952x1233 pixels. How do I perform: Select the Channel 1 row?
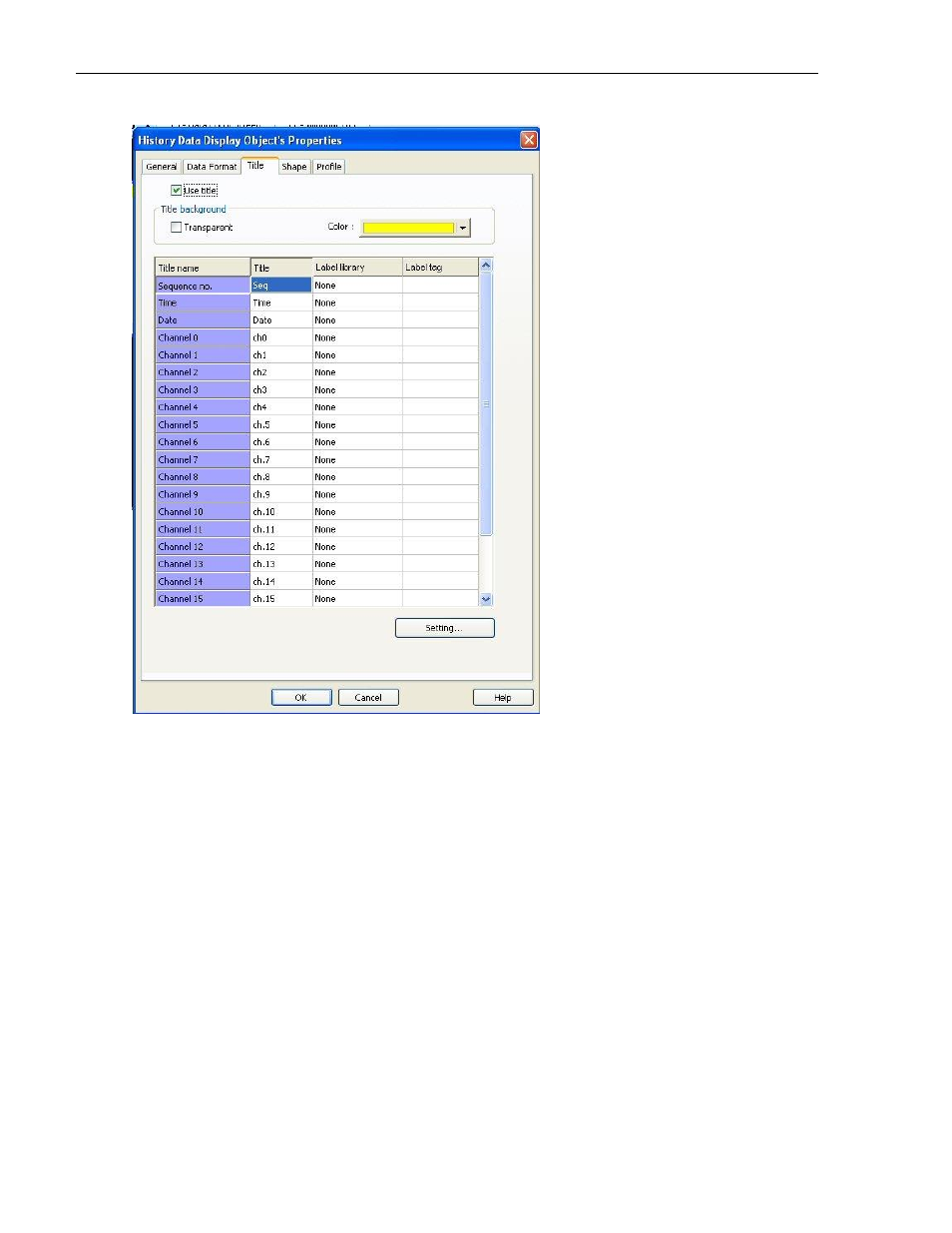(203, 355)
